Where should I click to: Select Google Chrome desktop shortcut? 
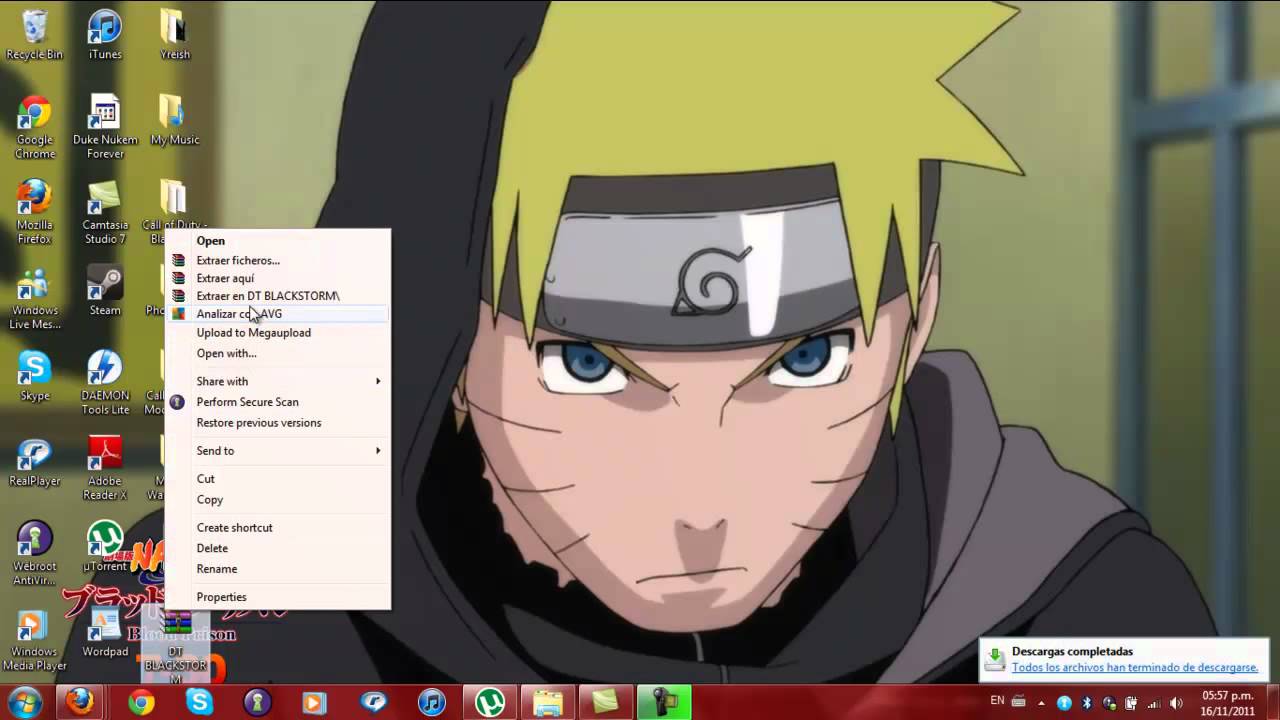point(35,127)
